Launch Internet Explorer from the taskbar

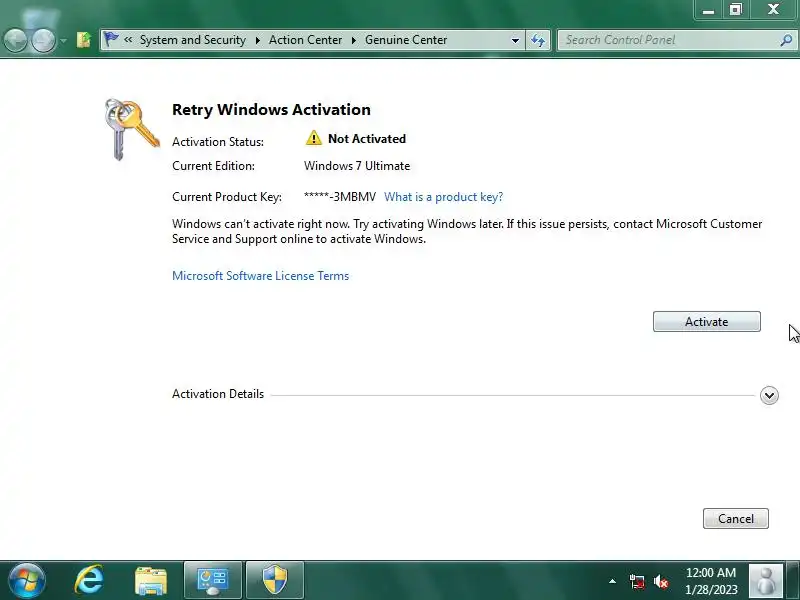[89, 580]
